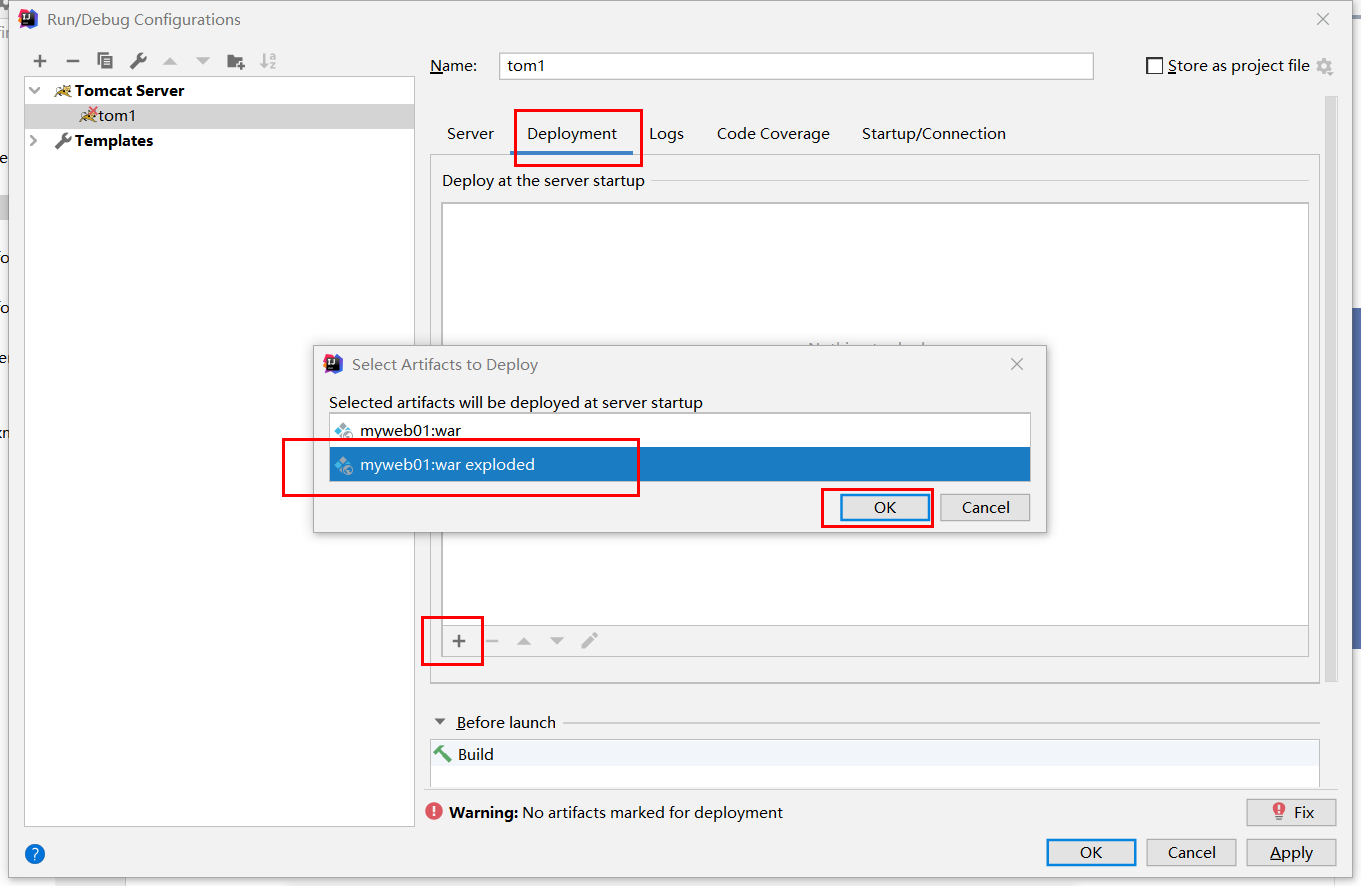Select the myweb01:war exploded artifact
1361x886 pixels.
(680, 464)
